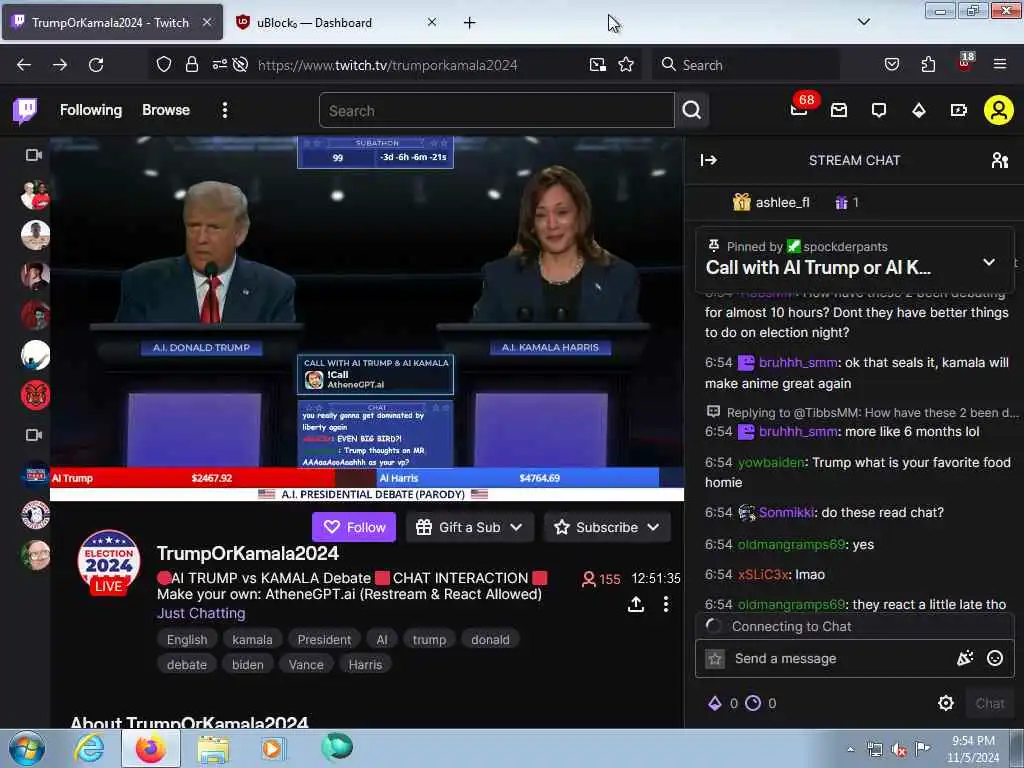Click the Bits balance diamond icon
Screen dimensions: 1024x768
(715, 703)
